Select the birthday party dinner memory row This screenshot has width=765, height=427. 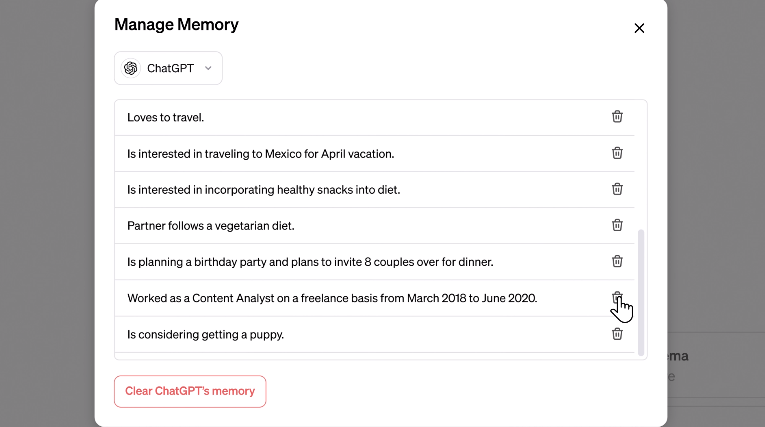(x=375, y=262)
